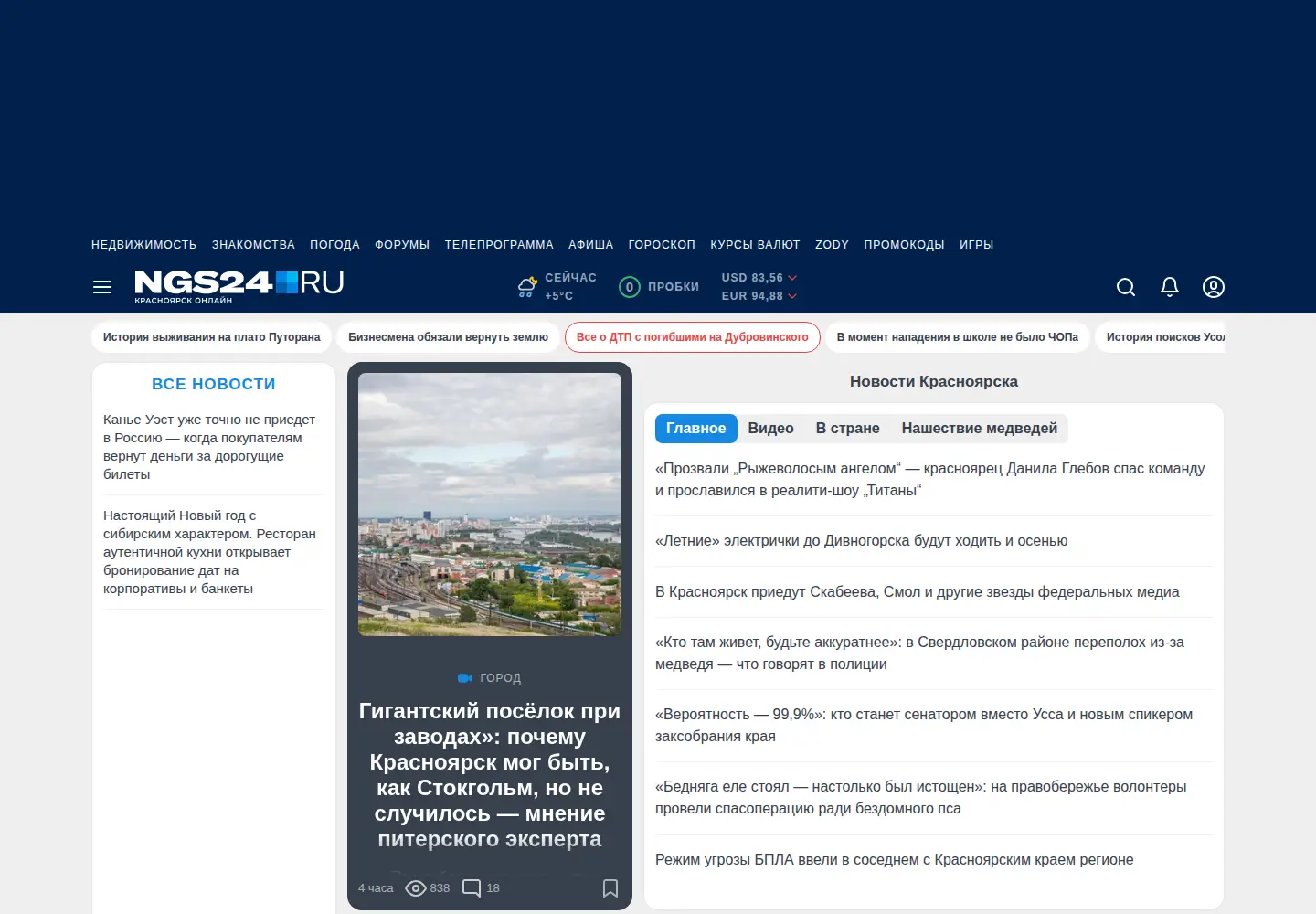
Task: Open ПРОМОКОДЫ menu item
Action: tap(904, 245)
